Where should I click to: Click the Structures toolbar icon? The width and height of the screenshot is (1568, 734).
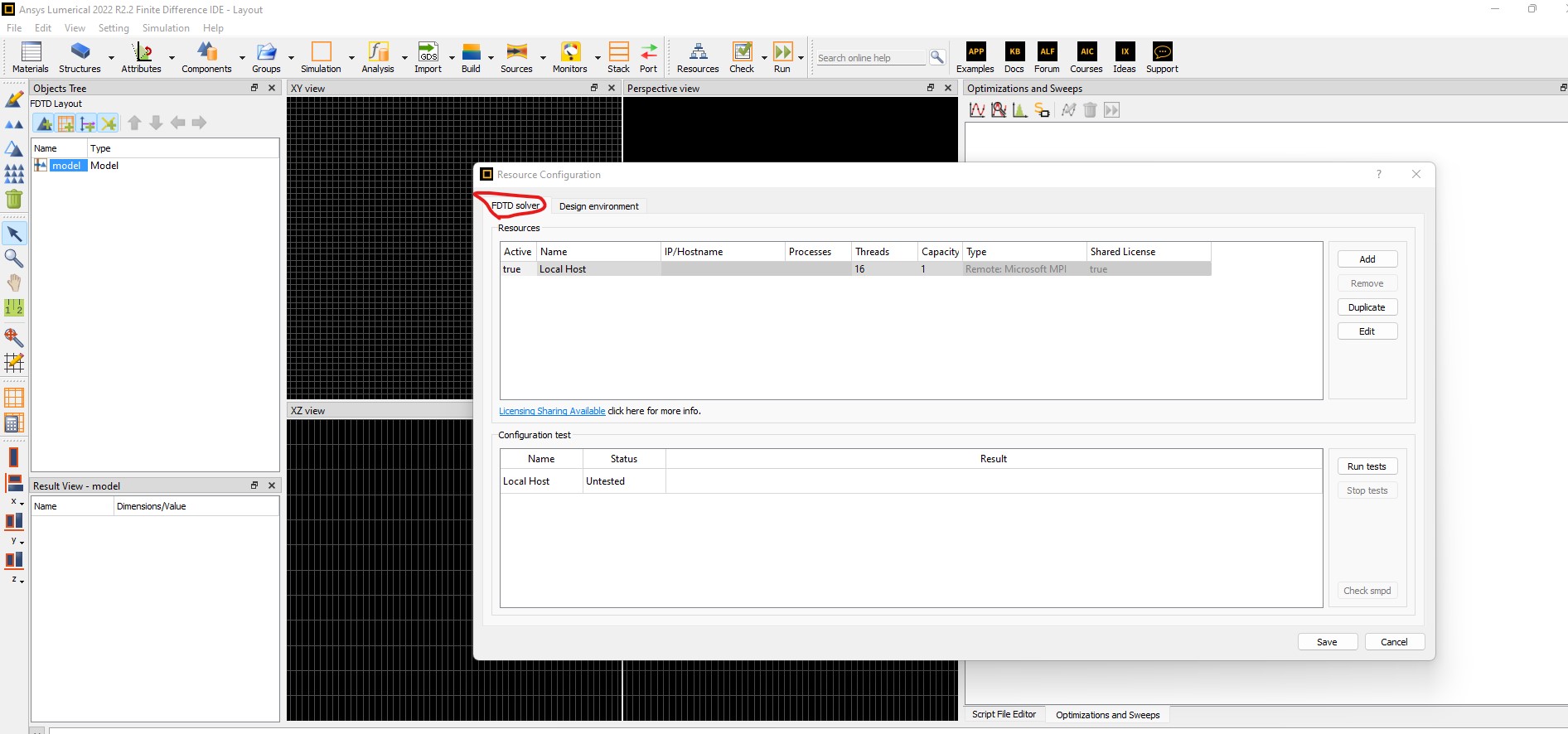(x=80, y=53)
